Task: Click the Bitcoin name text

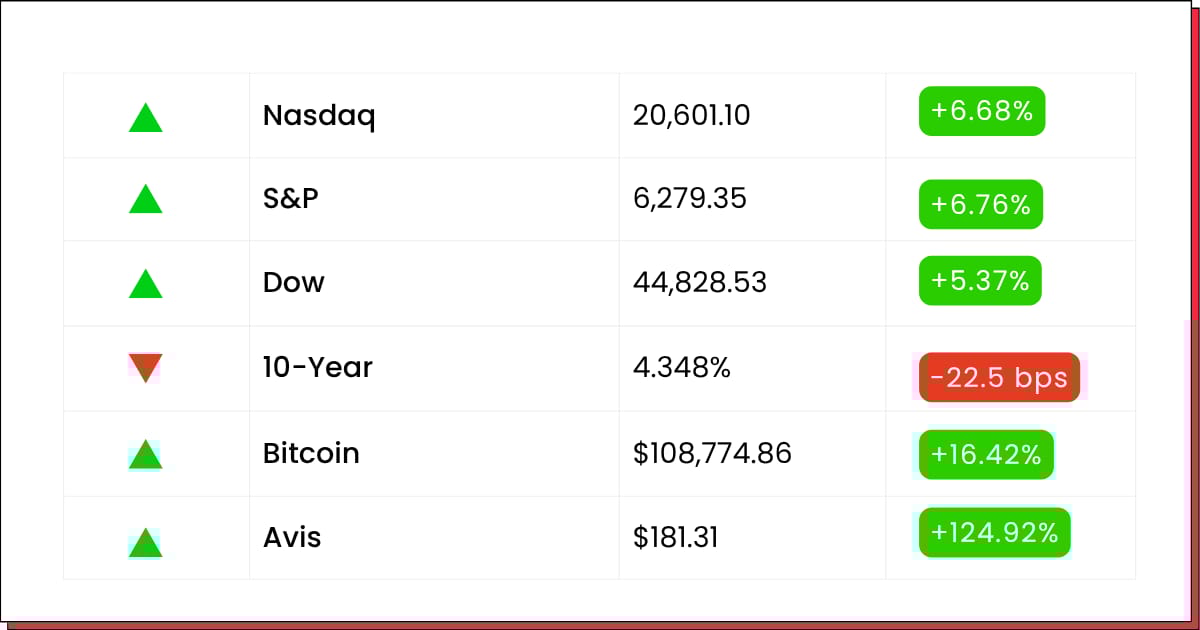Action: (311, 453)
